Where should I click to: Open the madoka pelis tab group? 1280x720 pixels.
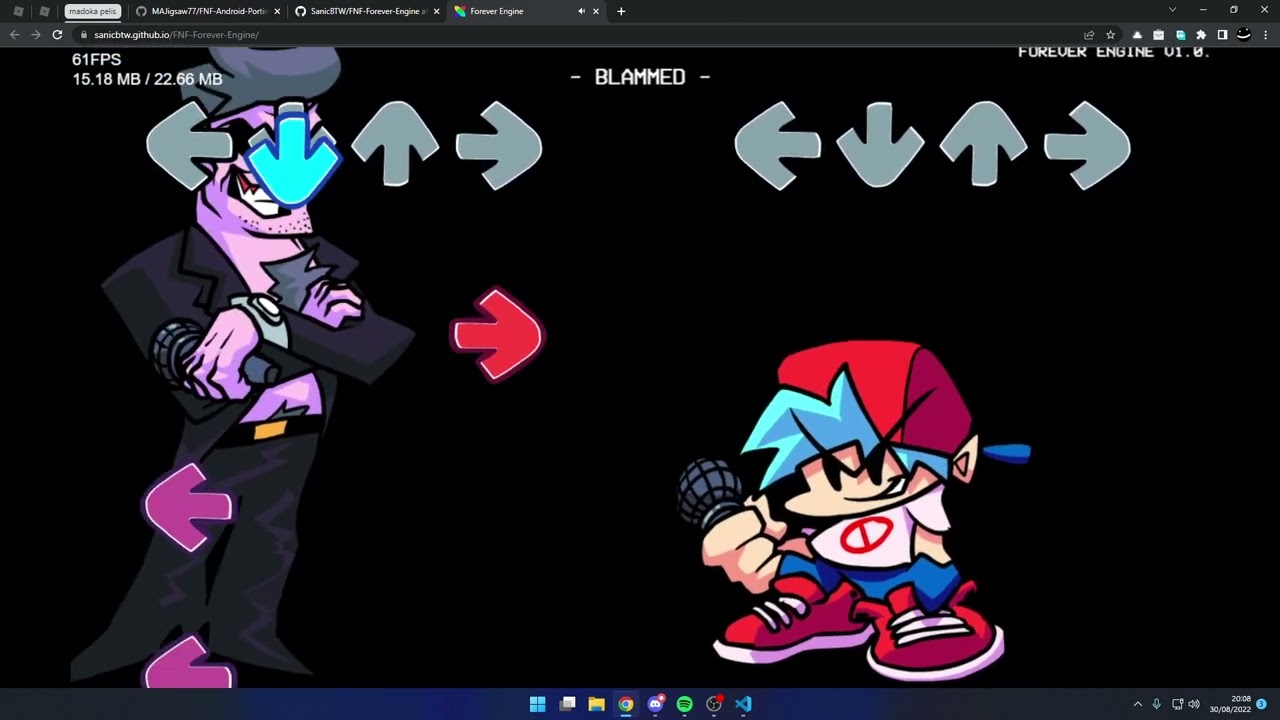[x=93, y=11]
